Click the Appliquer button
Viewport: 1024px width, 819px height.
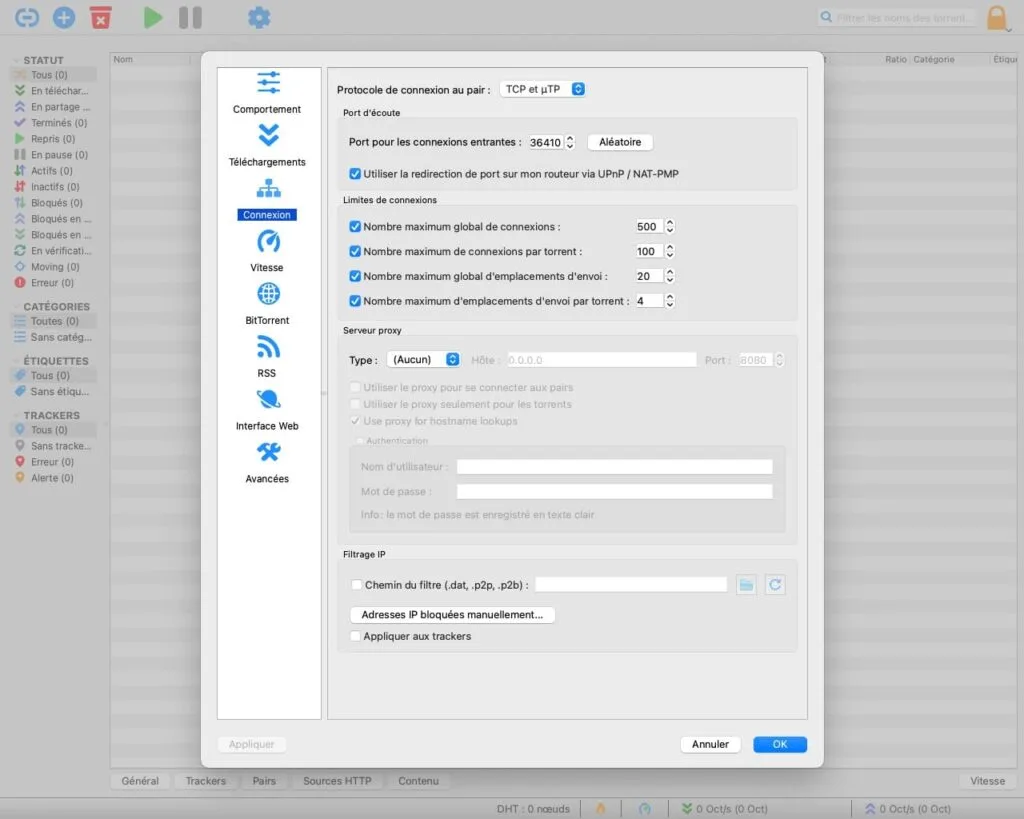(x=251, y=744)
